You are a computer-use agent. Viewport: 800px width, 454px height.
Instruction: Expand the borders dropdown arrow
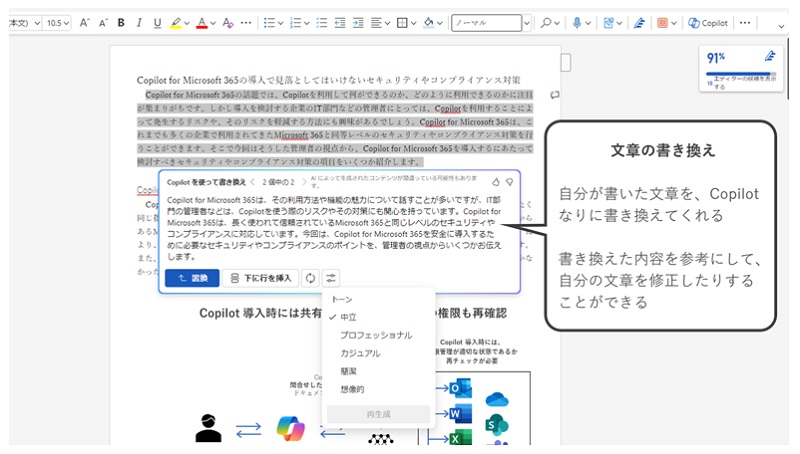(413, 23)
